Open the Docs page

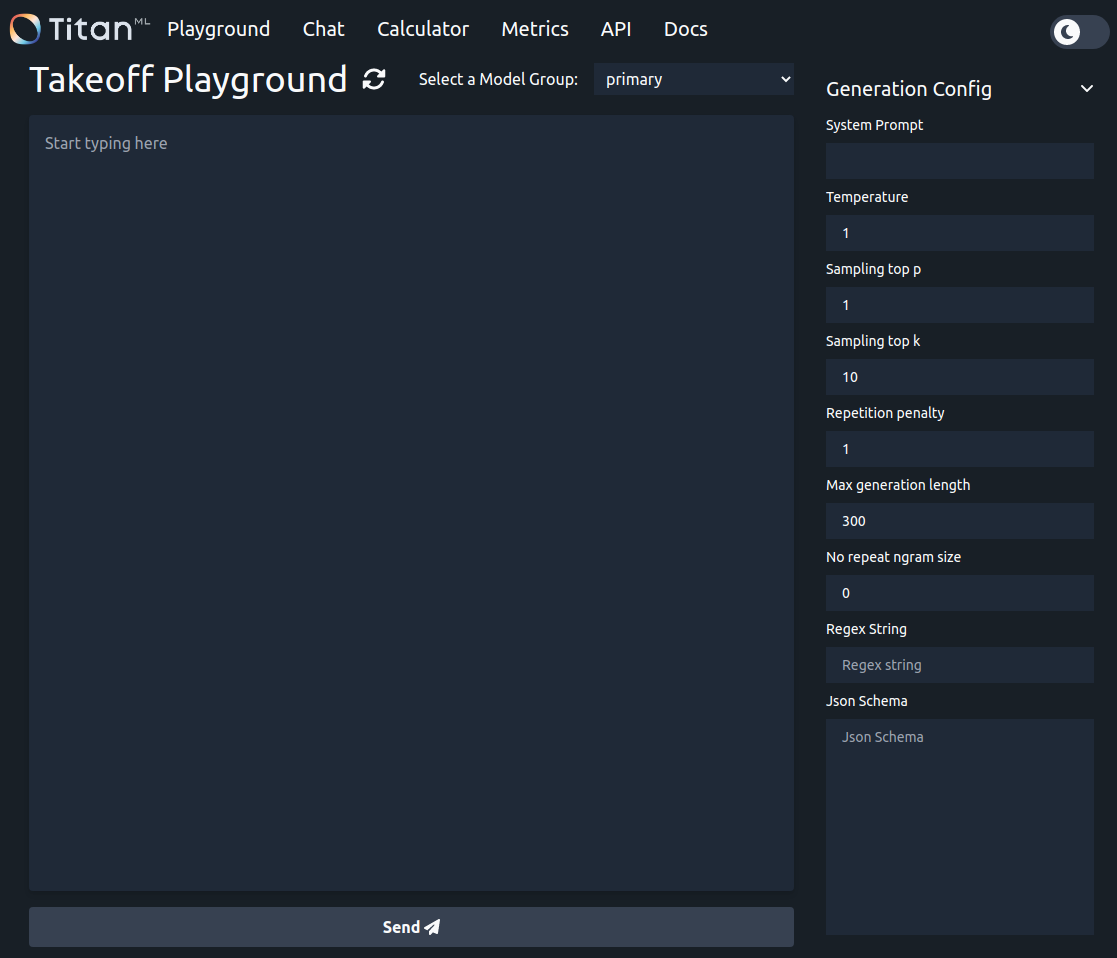coord(685,29)
